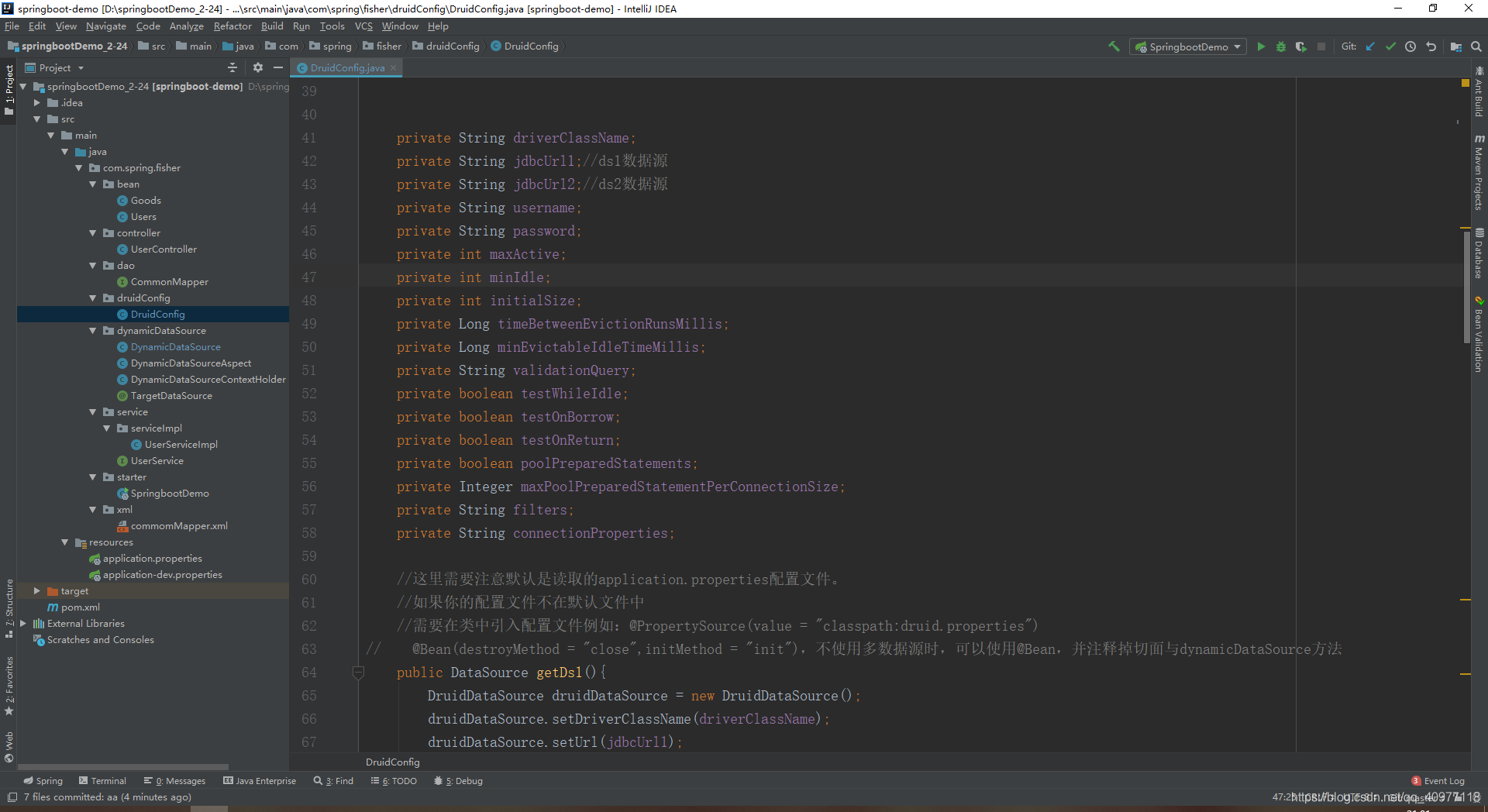Toggle tool window bars icon in status bar
Viewport: 1488px width, 812px height.
click(x=12, y=797)
